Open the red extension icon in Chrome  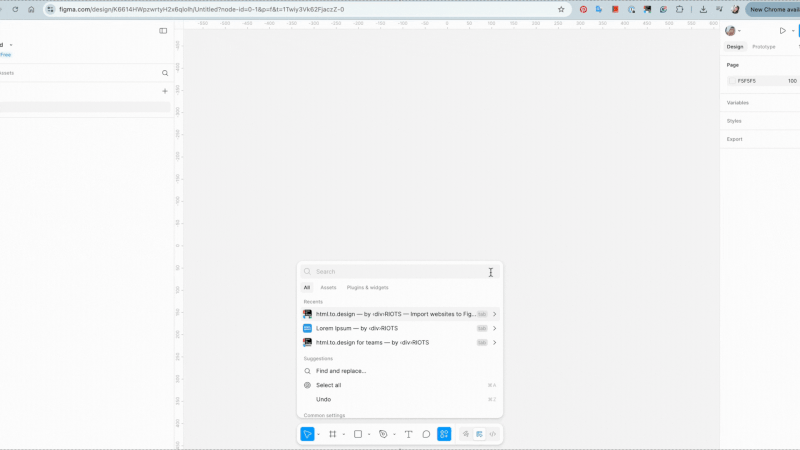(x=615, y=9)
